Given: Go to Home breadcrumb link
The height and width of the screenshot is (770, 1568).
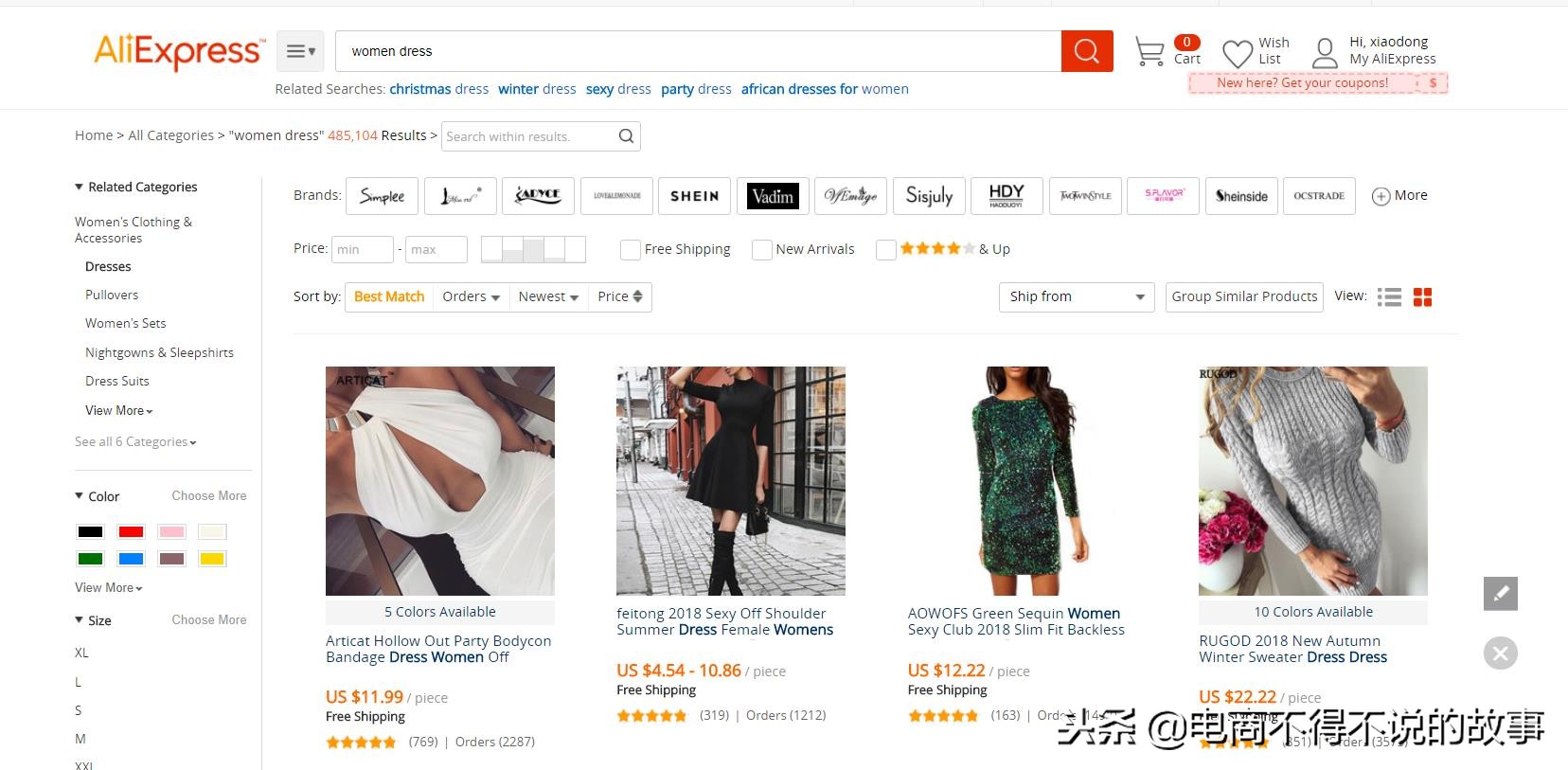Looking at the screenshot, I should coord(94,135).
